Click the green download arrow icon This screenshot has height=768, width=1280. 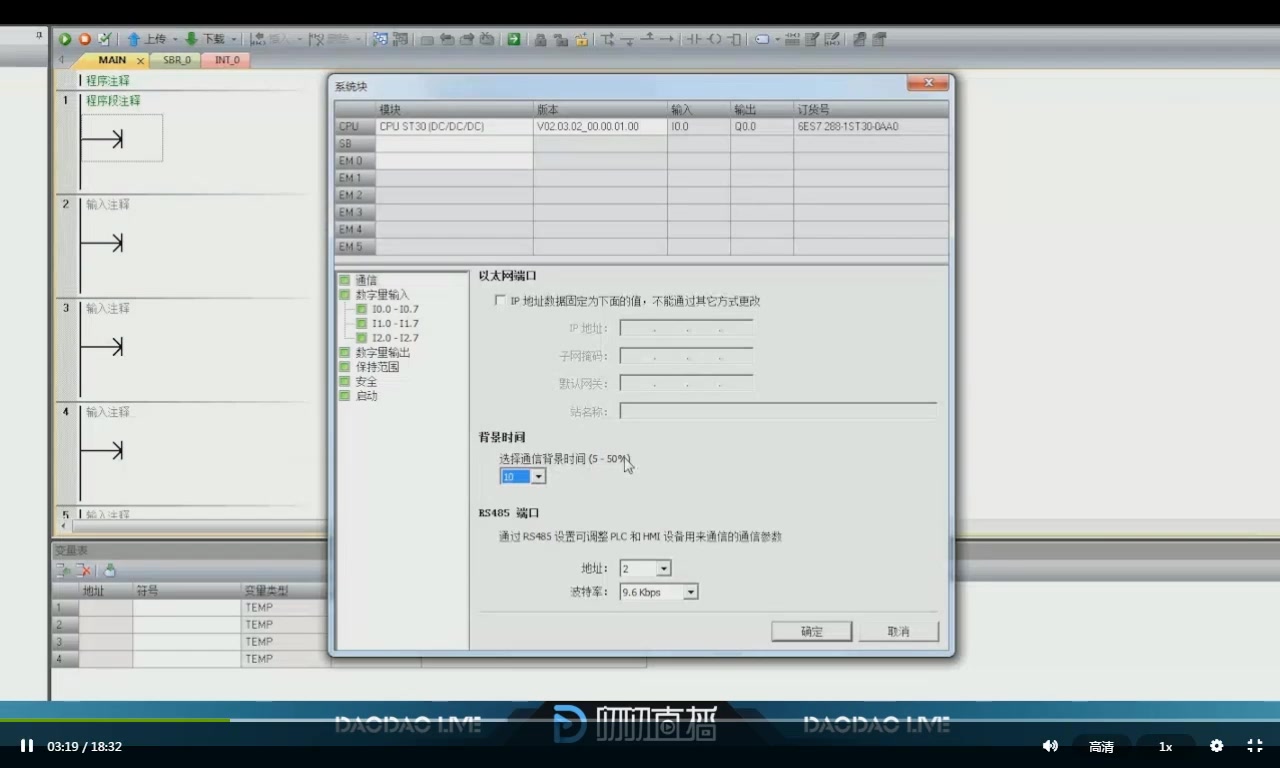[x=191, y=39]
